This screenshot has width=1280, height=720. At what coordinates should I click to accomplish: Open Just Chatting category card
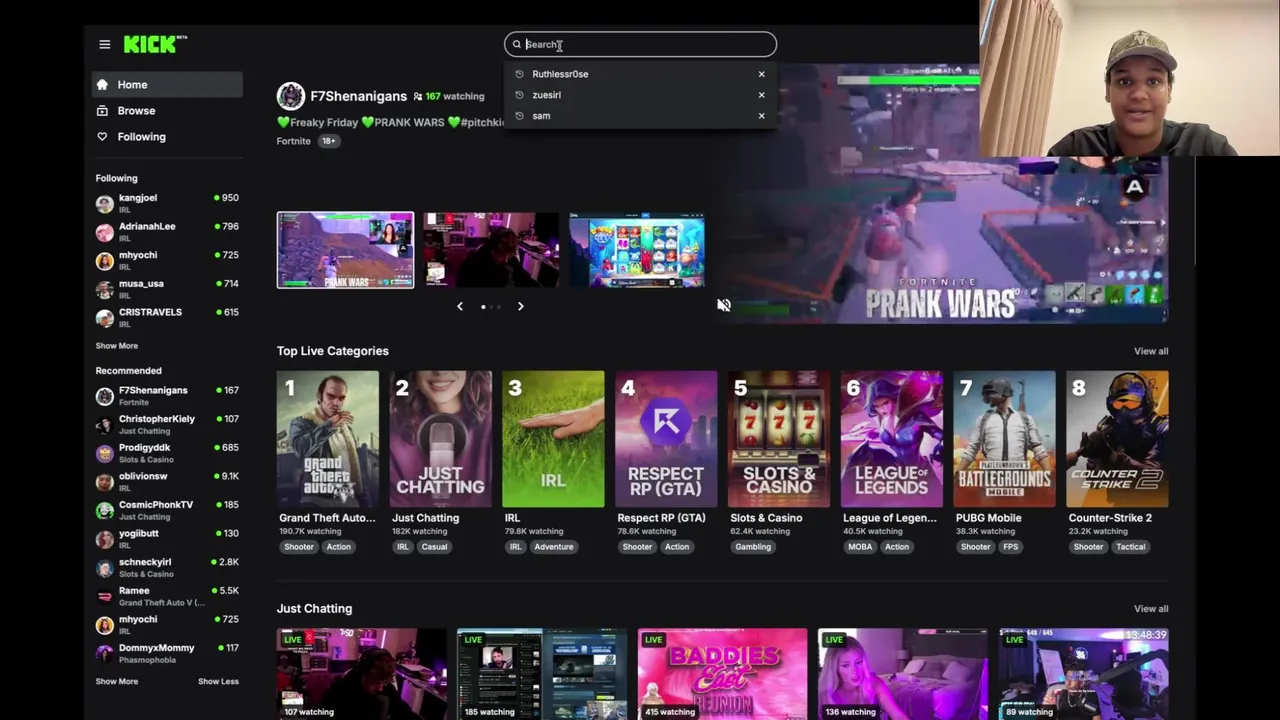440,439
